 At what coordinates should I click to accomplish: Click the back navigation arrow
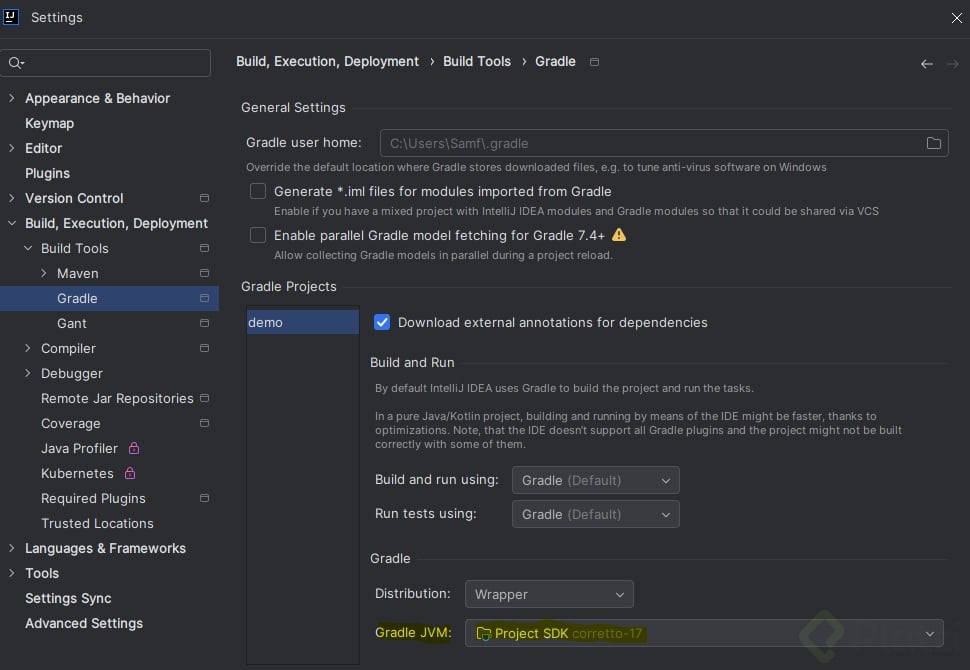pyautogui.click(x=926, y=63)
